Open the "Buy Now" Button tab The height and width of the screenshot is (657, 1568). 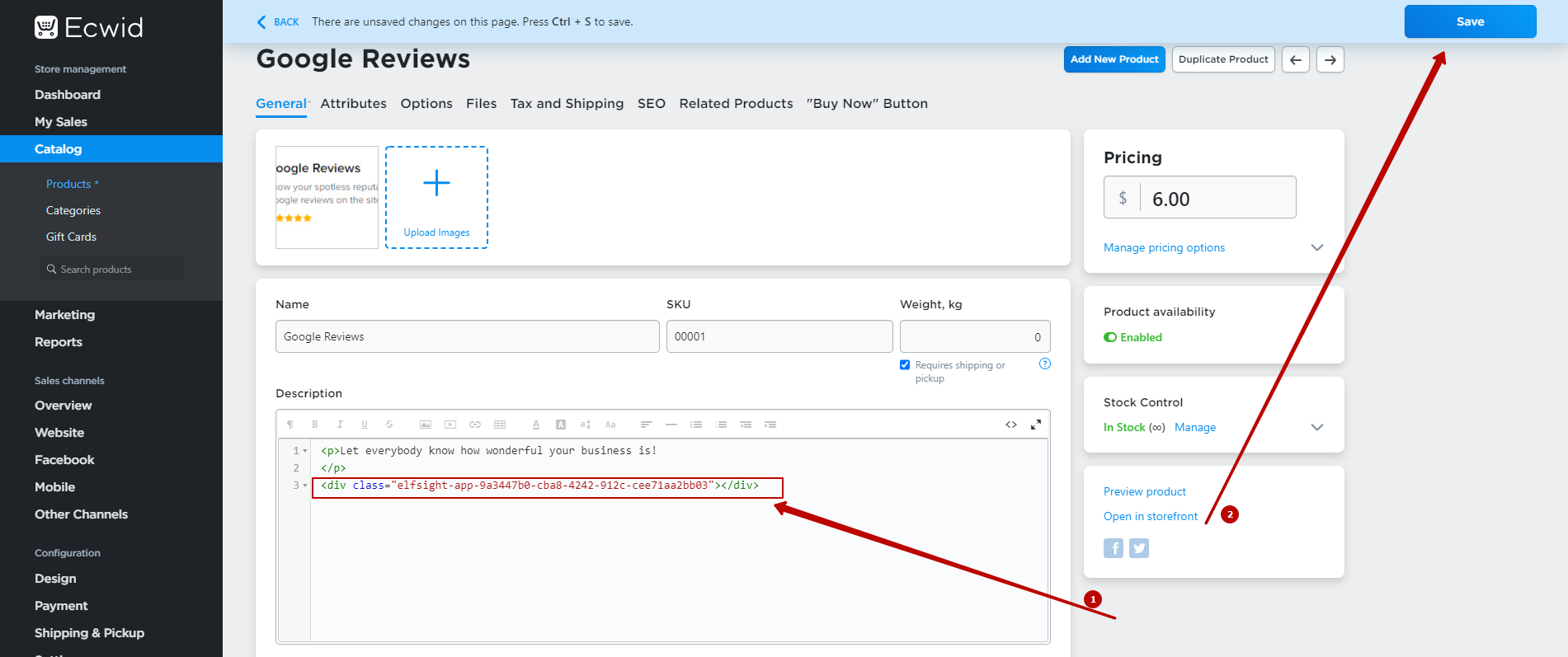[x=867, y=103]
